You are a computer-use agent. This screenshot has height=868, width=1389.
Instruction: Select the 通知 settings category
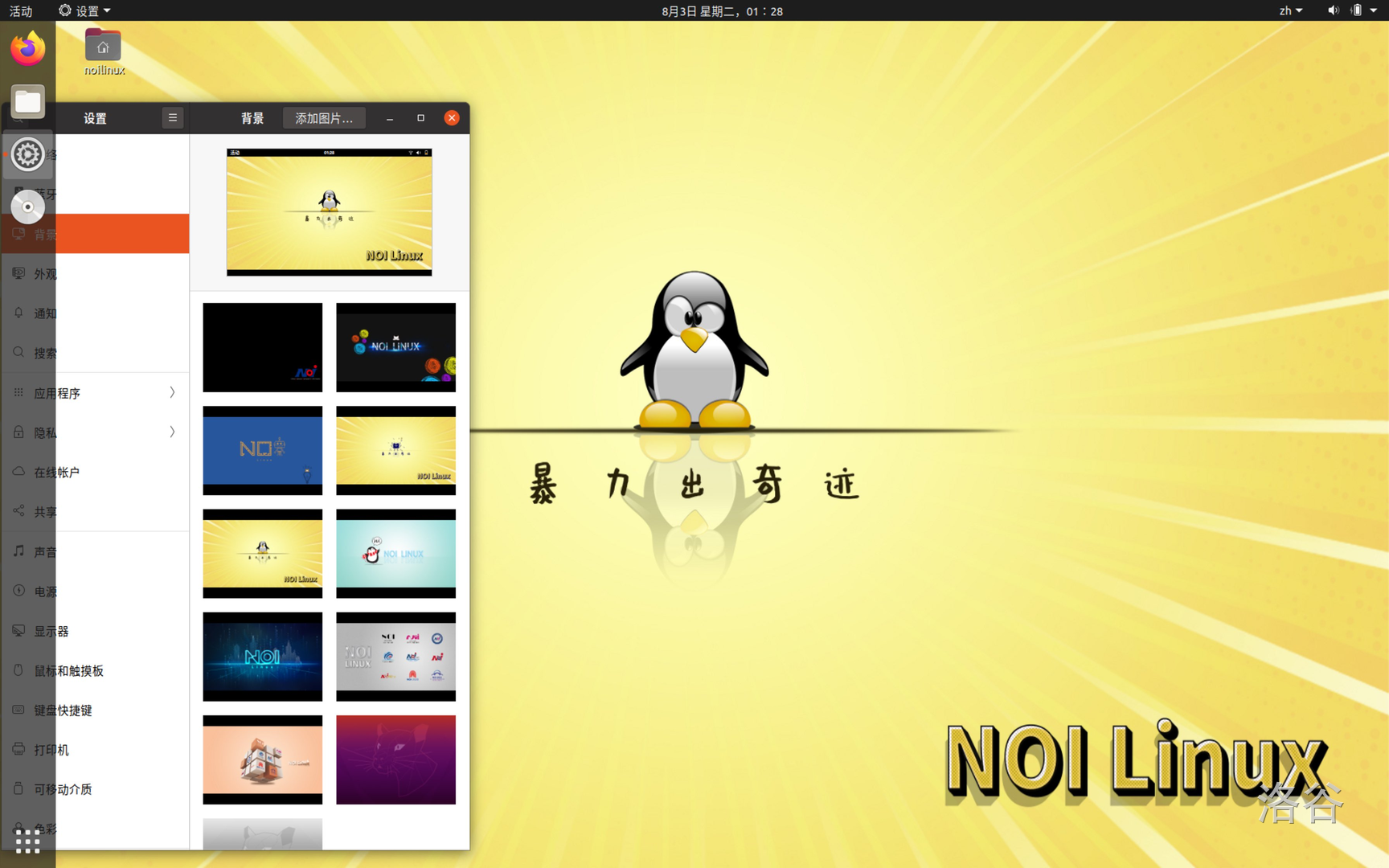[x=95, y=313]
